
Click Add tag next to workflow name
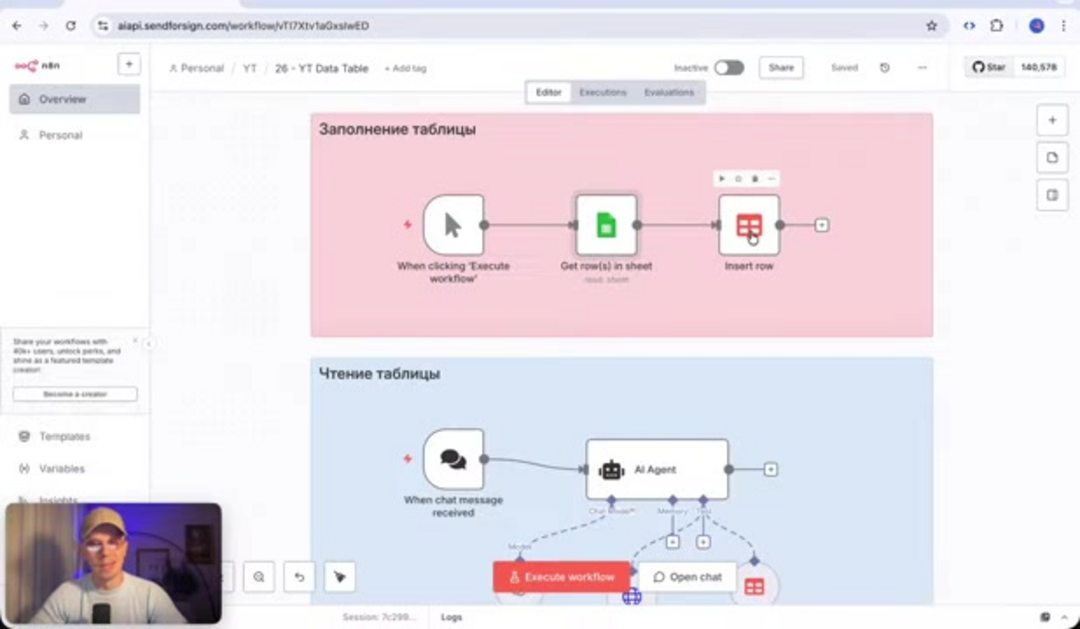point(405,68)
